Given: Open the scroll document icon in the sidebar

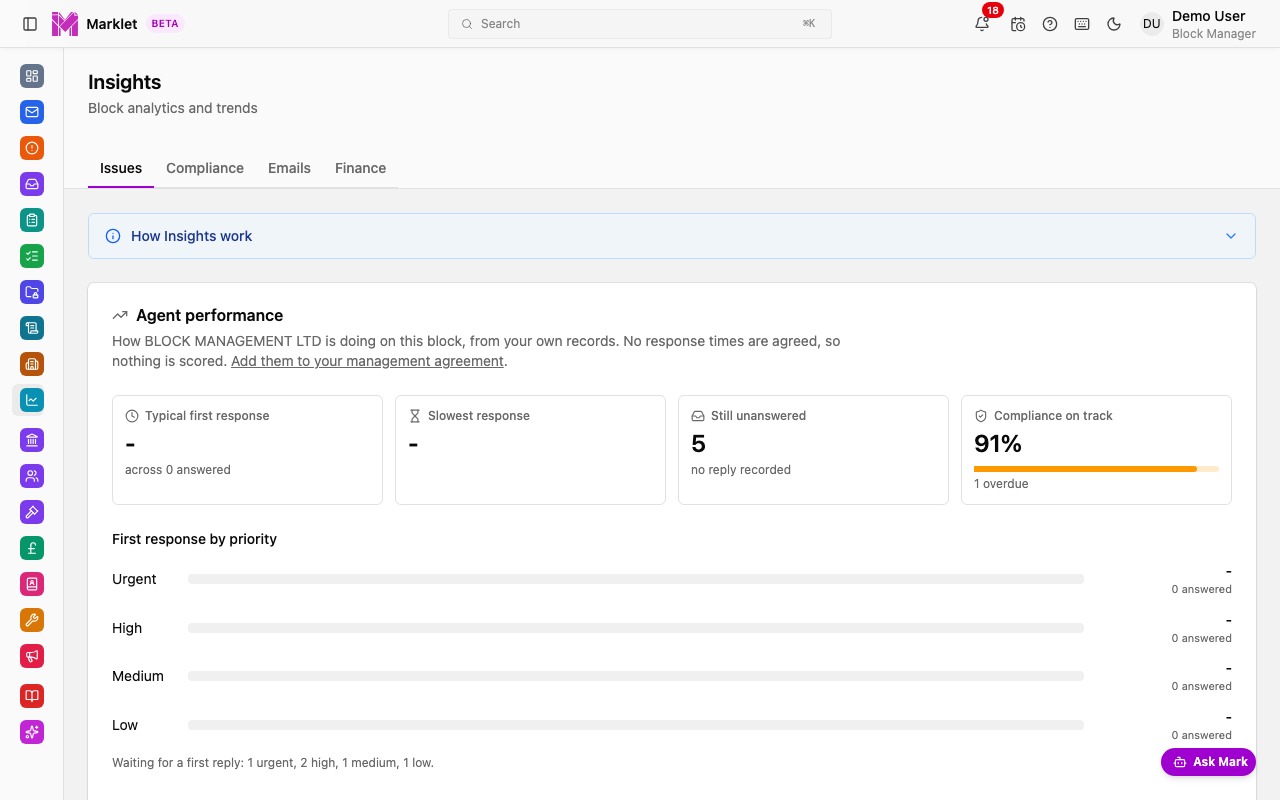Looking at the screenshot, I should pos(32,328).
